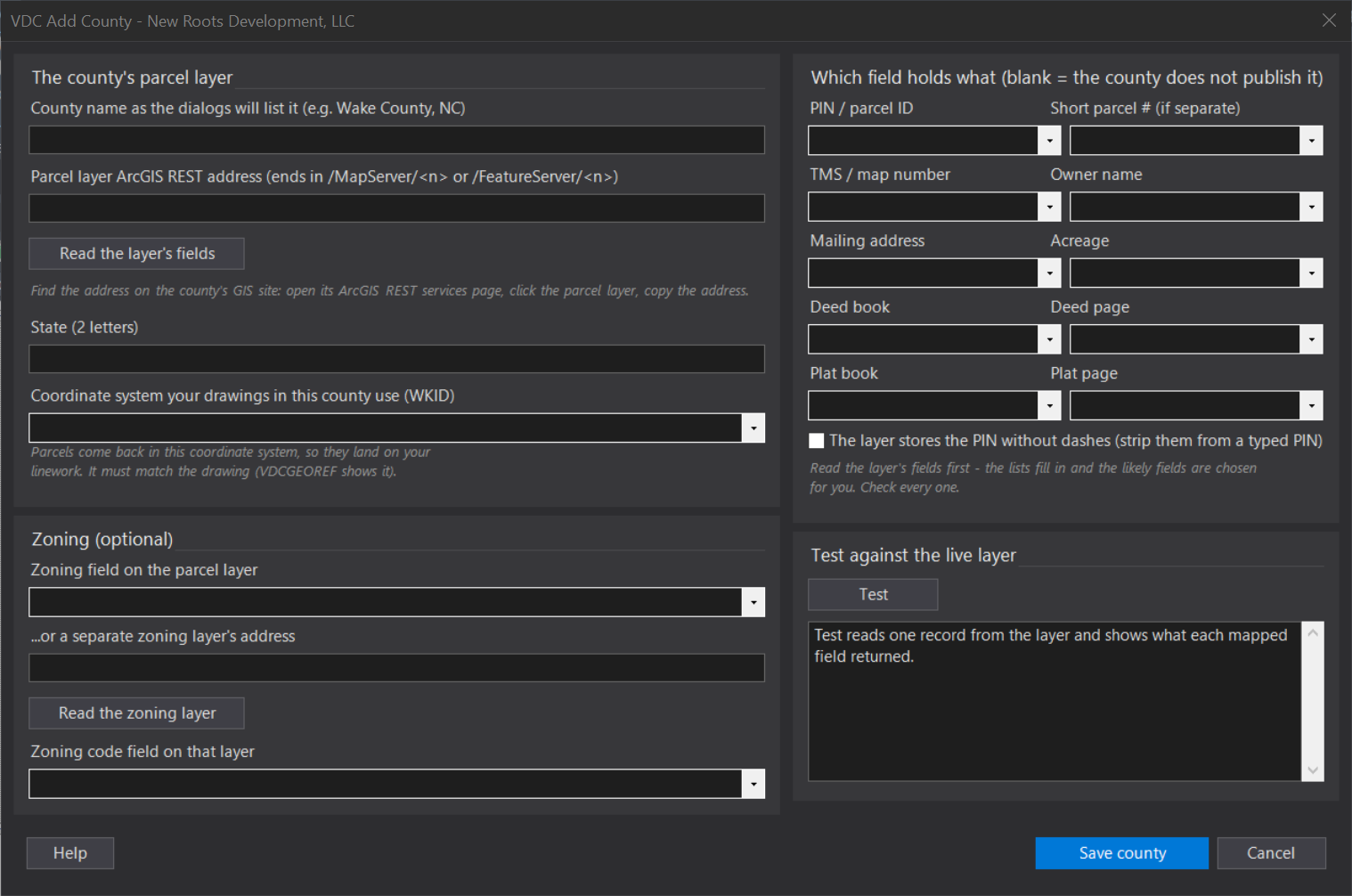Click the Help button
This screenshot has height=896, width=1352.
click(x=70, y=853)
